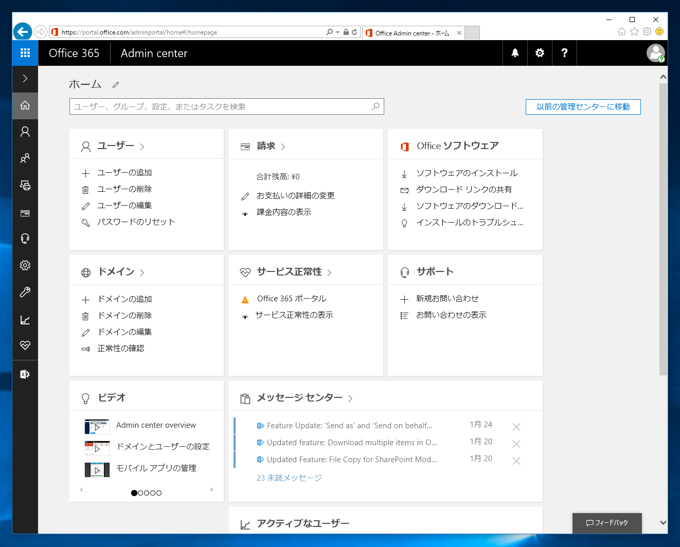
Task: Expand the ユーザー card chevron
Action: coord(142,147)
